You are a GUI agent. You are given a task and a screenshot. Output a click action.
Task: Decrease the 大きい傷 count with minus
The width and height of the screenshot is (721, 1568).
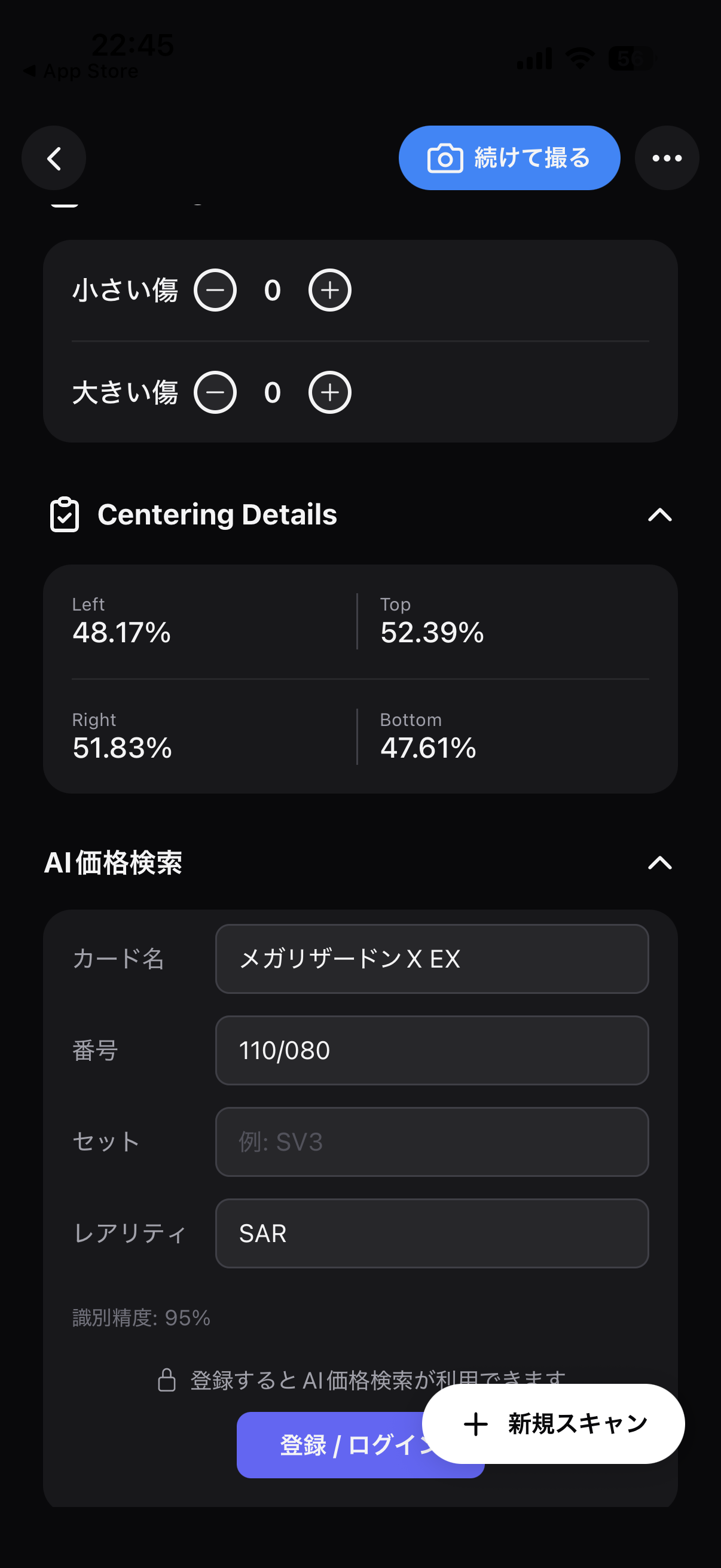(x=215, y=393)
